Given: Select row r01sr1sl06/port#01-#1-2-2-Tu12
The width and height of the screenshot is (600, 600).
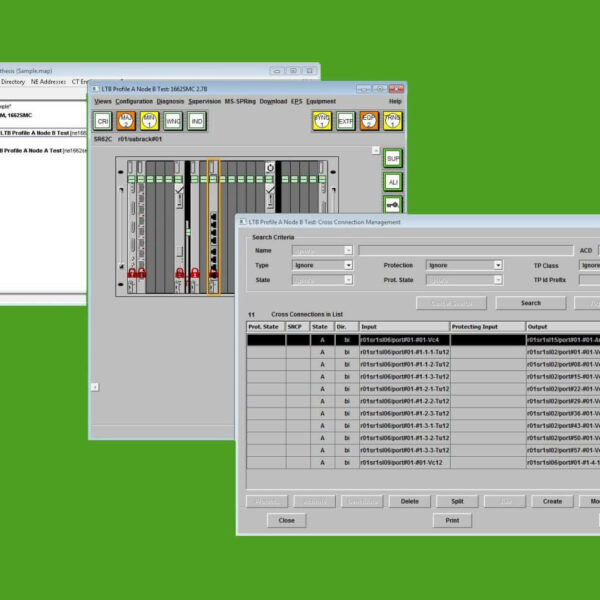Looking at the screenshot, I should click(x=423, y=401).
